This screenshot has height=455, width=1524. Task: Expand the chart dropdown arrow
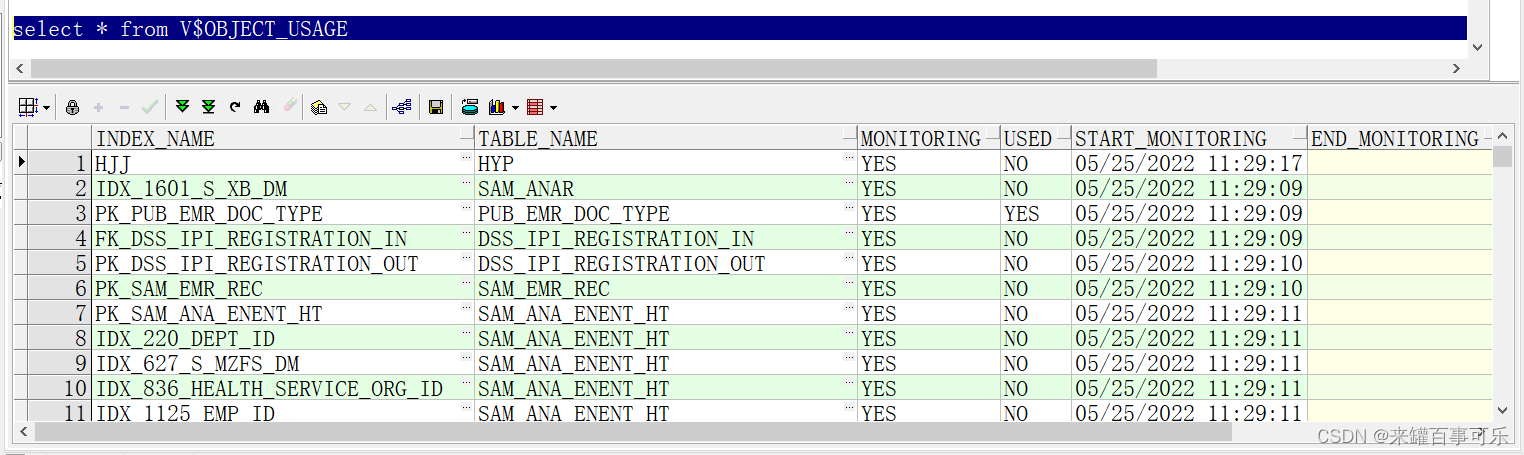(515, 108)
